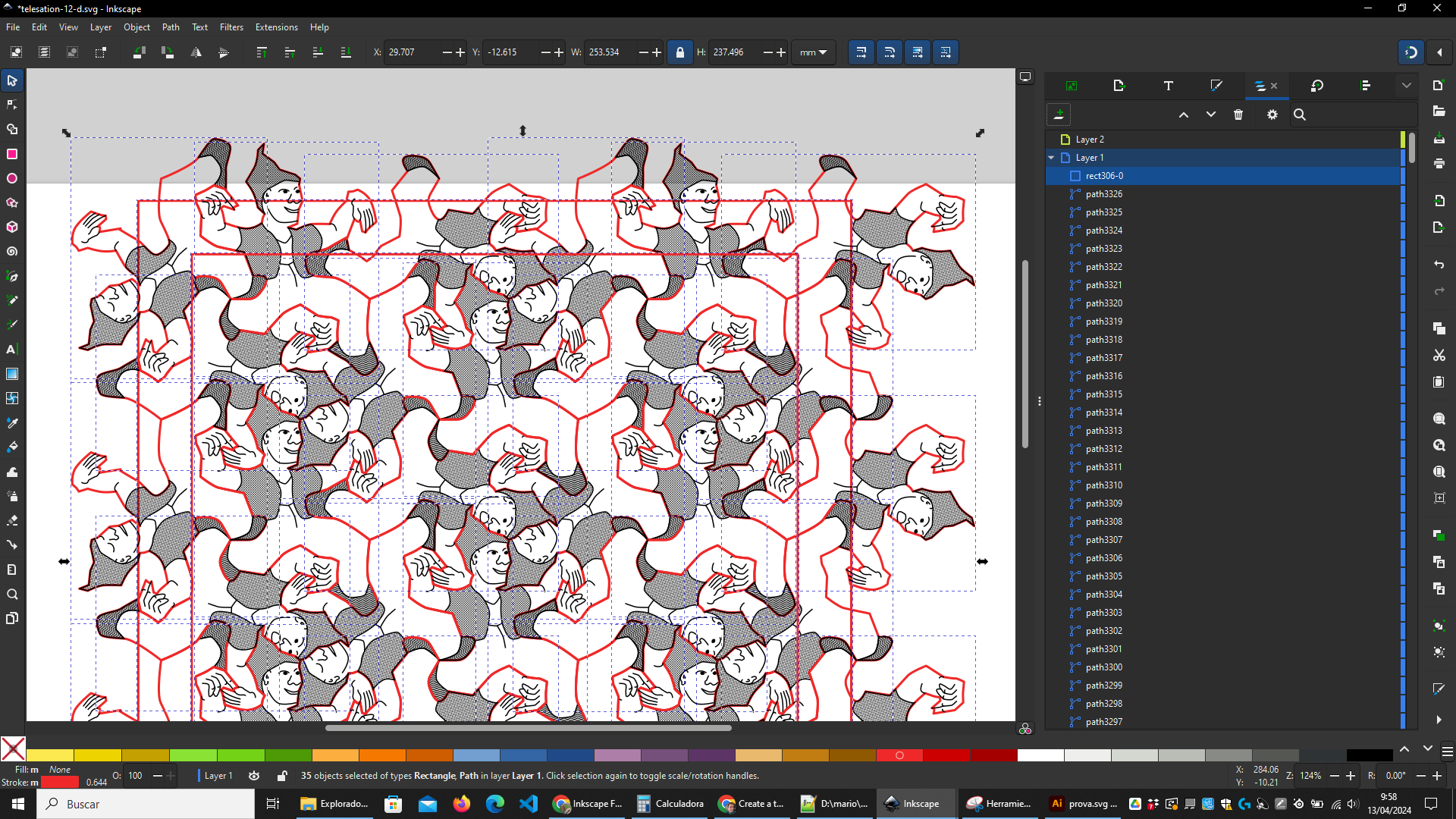Toggle current layer lock in status bar

tap(282, 776)
